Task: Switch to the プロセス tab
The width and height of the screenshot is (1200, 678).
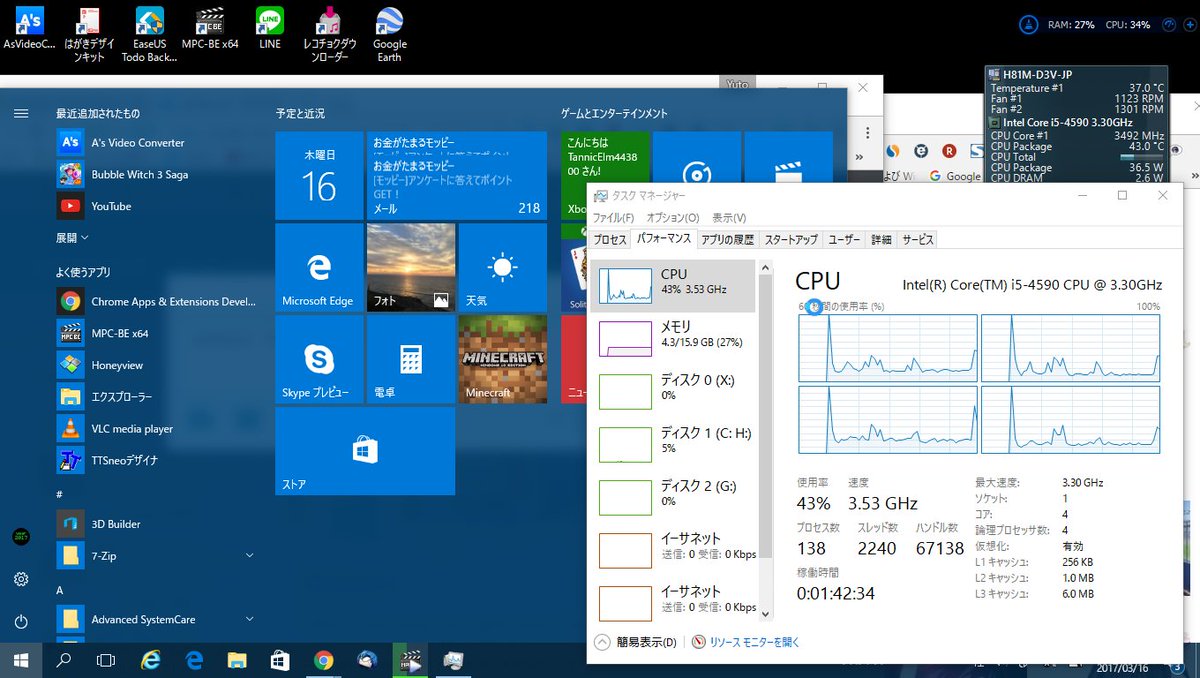Action: point(610,240)
